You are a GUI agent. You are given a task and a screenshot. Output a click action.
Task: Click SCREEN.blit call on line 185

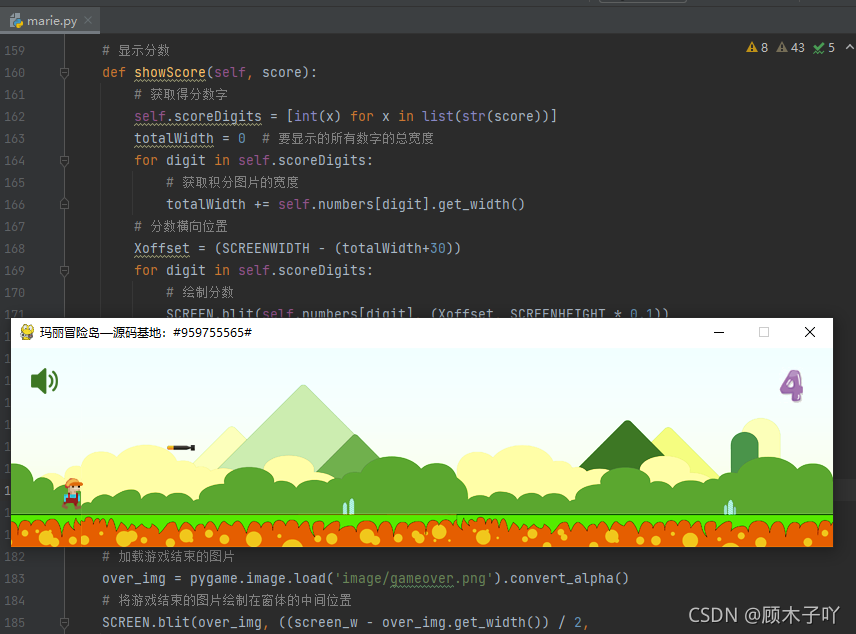pos(147,622)
